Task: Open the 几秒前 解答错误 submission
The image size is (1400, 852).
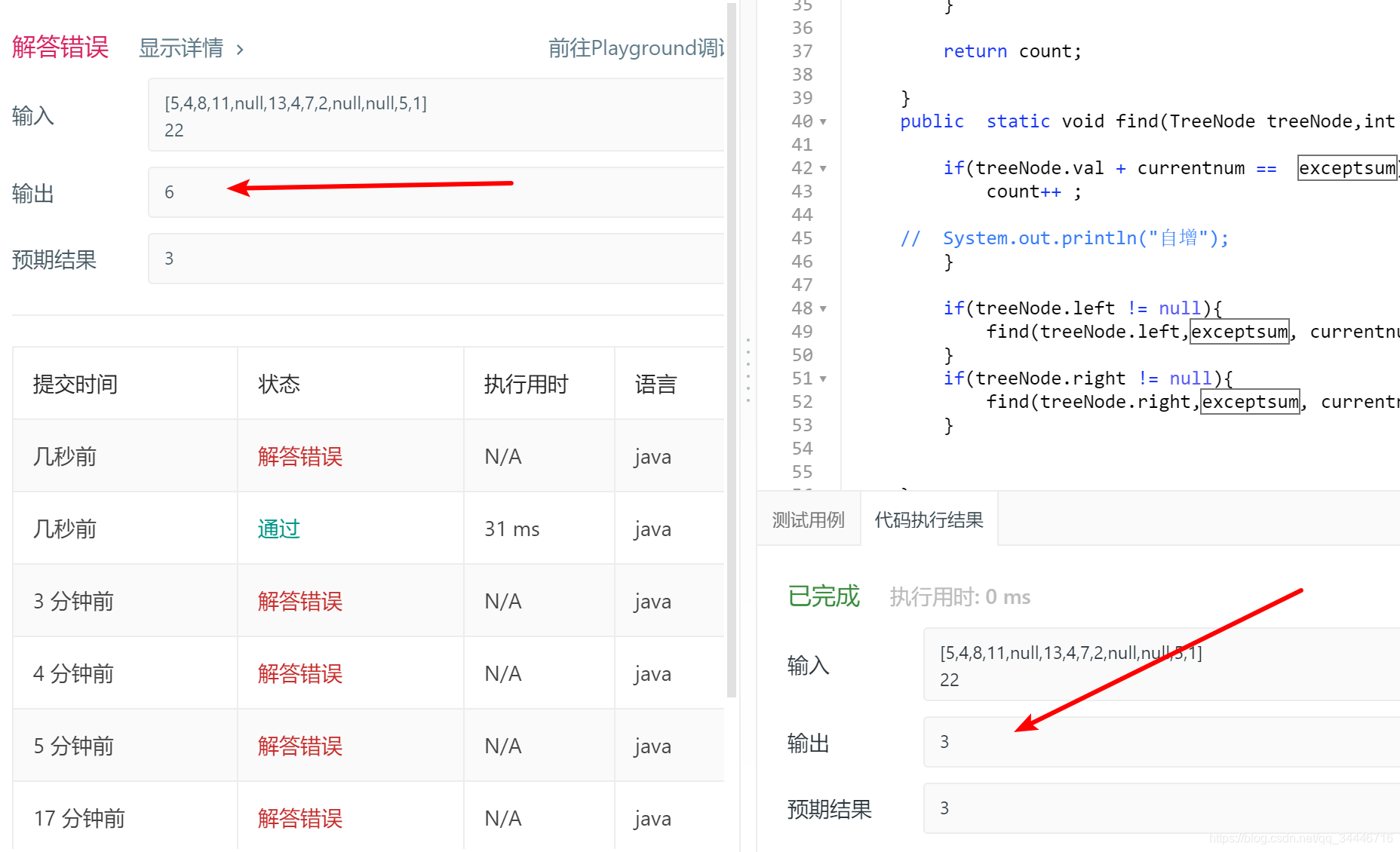Action: click(300, 456)
